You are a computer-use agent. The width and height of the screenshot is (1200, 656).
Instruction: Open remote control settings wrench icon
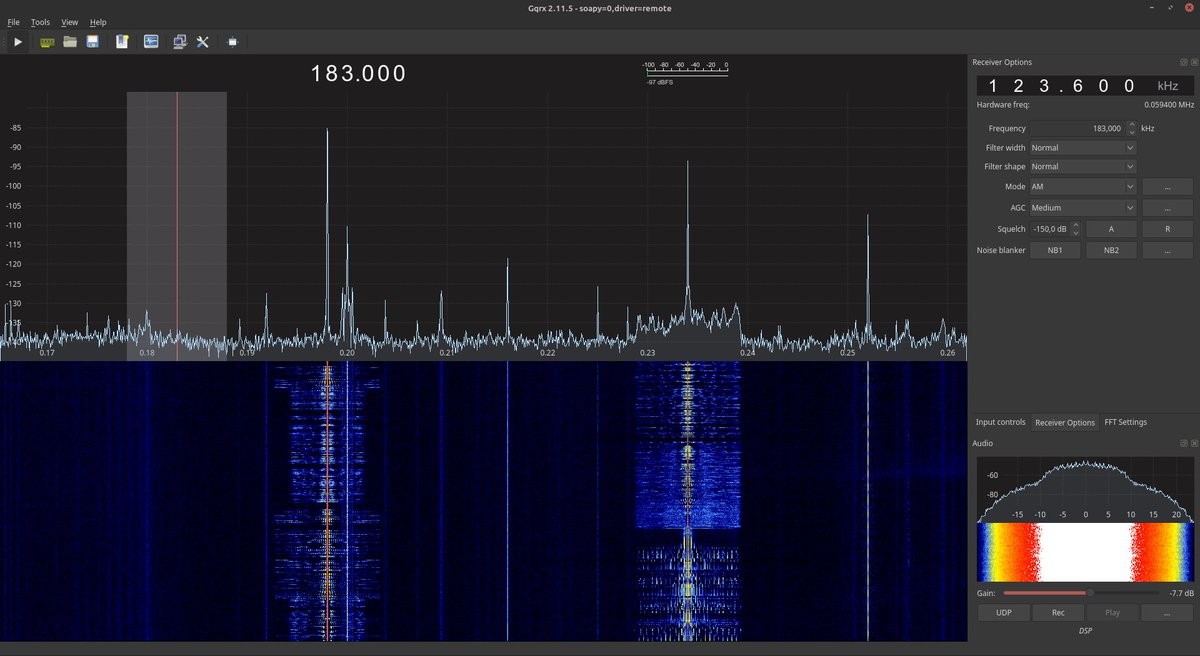click(x=202, y=42)
